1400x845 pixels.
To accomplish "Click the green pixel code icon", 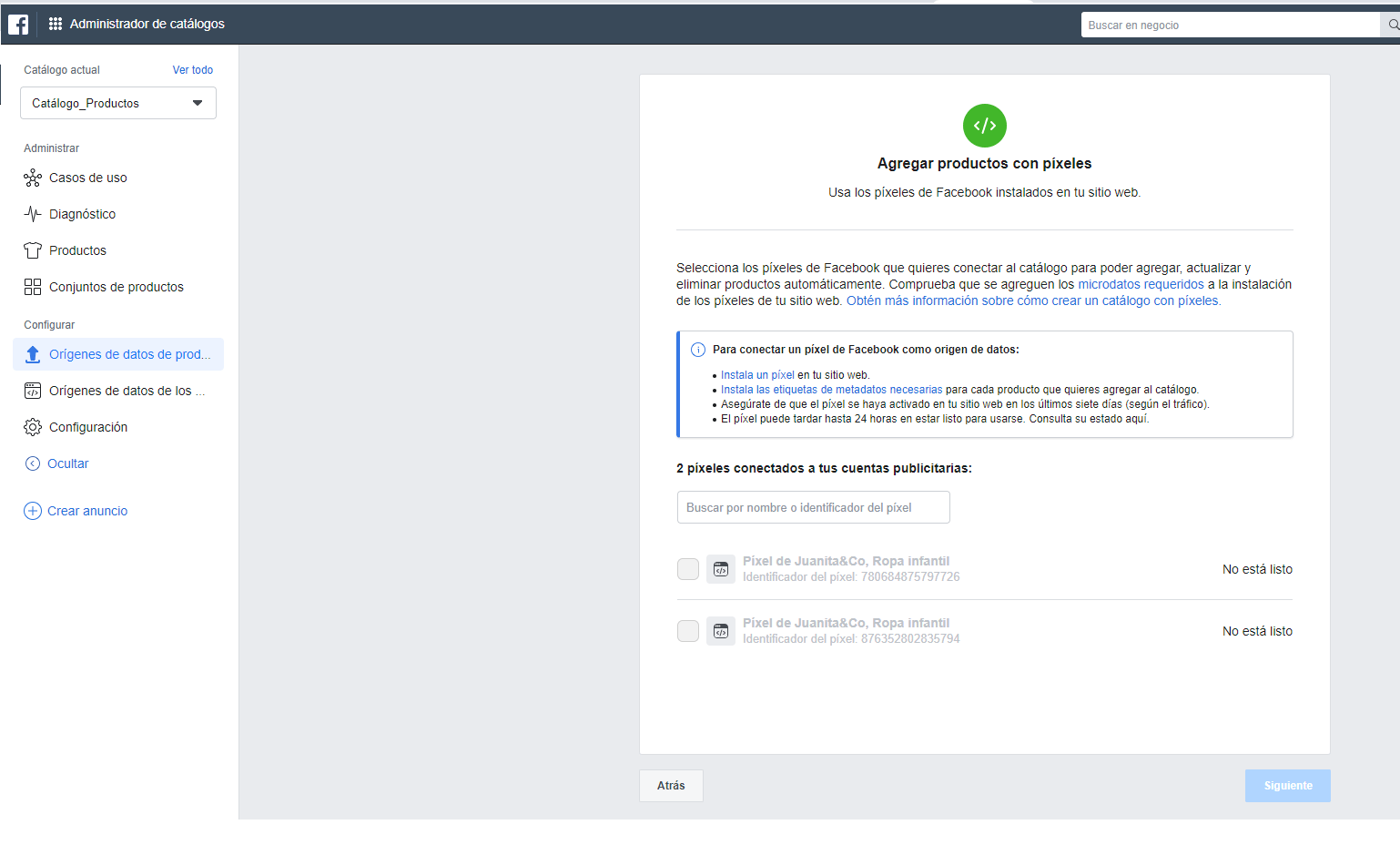I will click(985, 126).
